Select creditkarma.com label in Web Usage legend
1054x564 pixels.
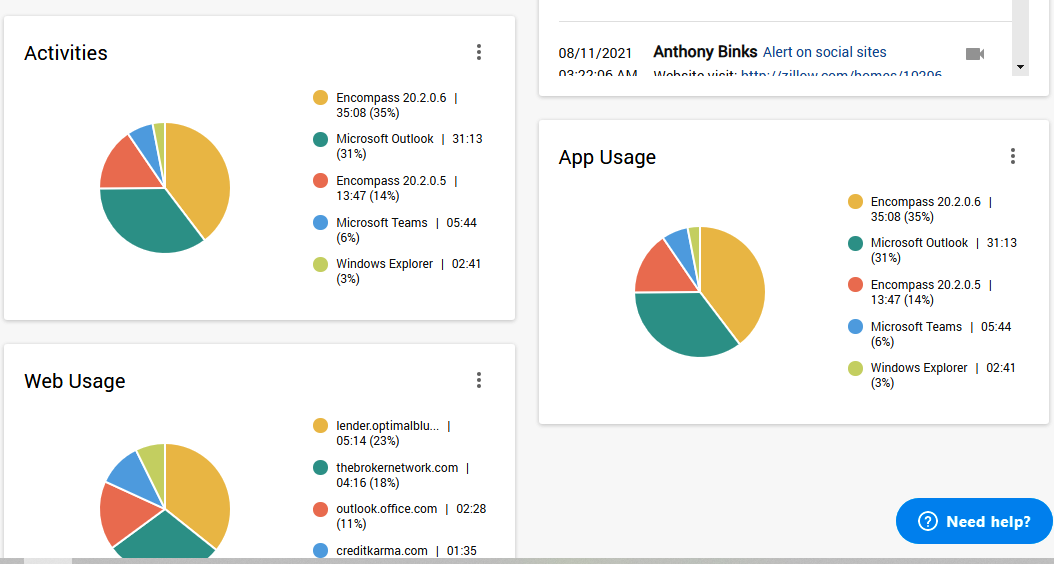[382, 551]
